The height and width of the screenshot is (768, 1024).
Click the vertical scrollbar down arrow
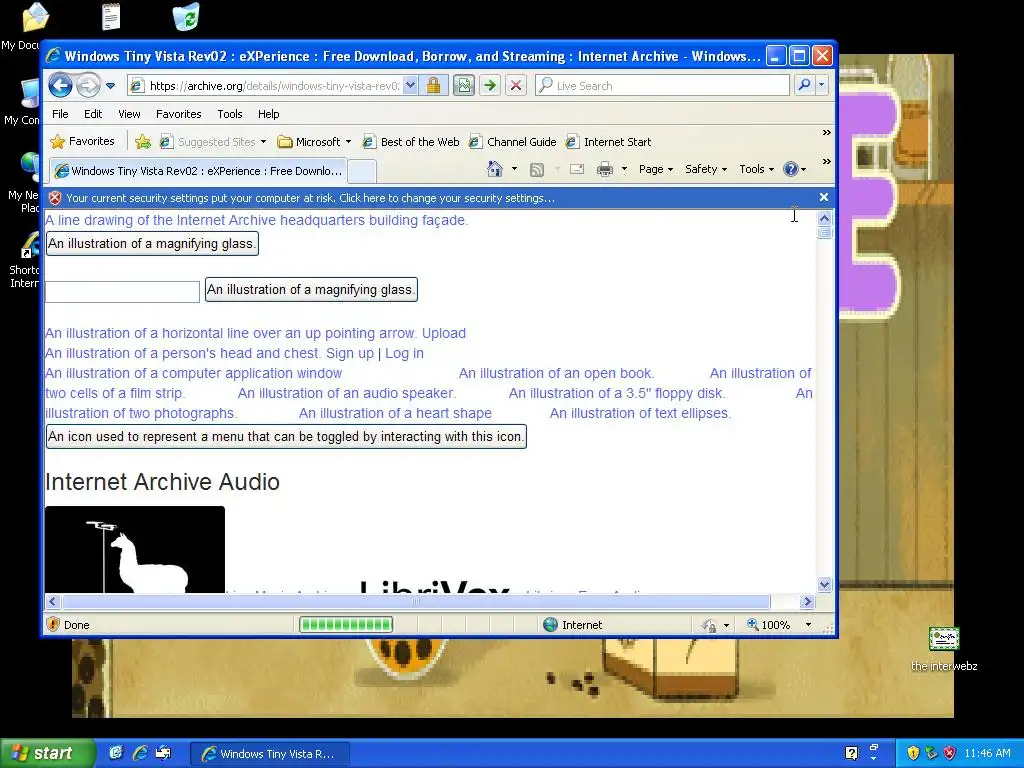(824, 584)
